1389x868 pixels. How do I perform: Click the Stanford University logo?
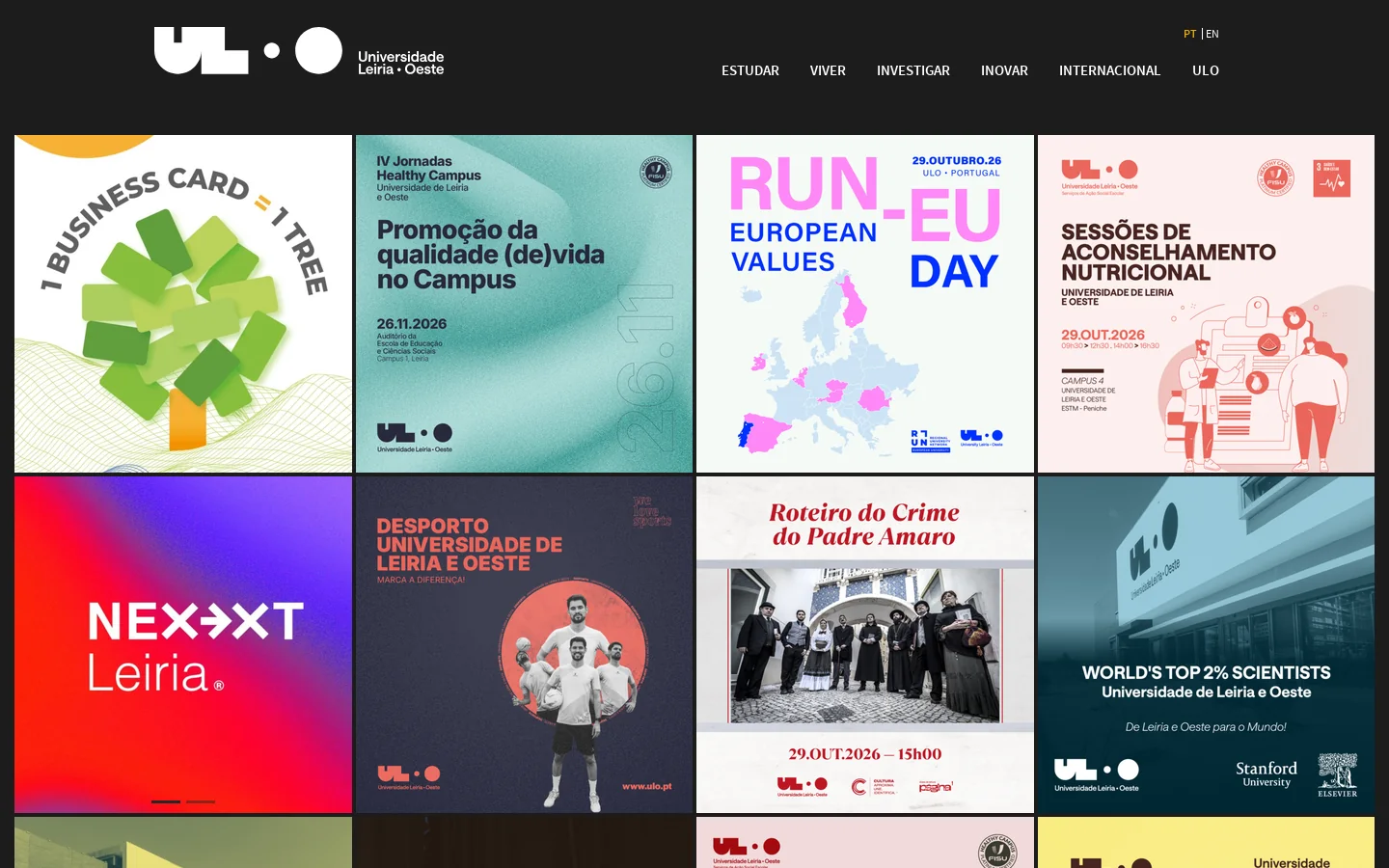pyautogui.click(x=1266, y=773)
